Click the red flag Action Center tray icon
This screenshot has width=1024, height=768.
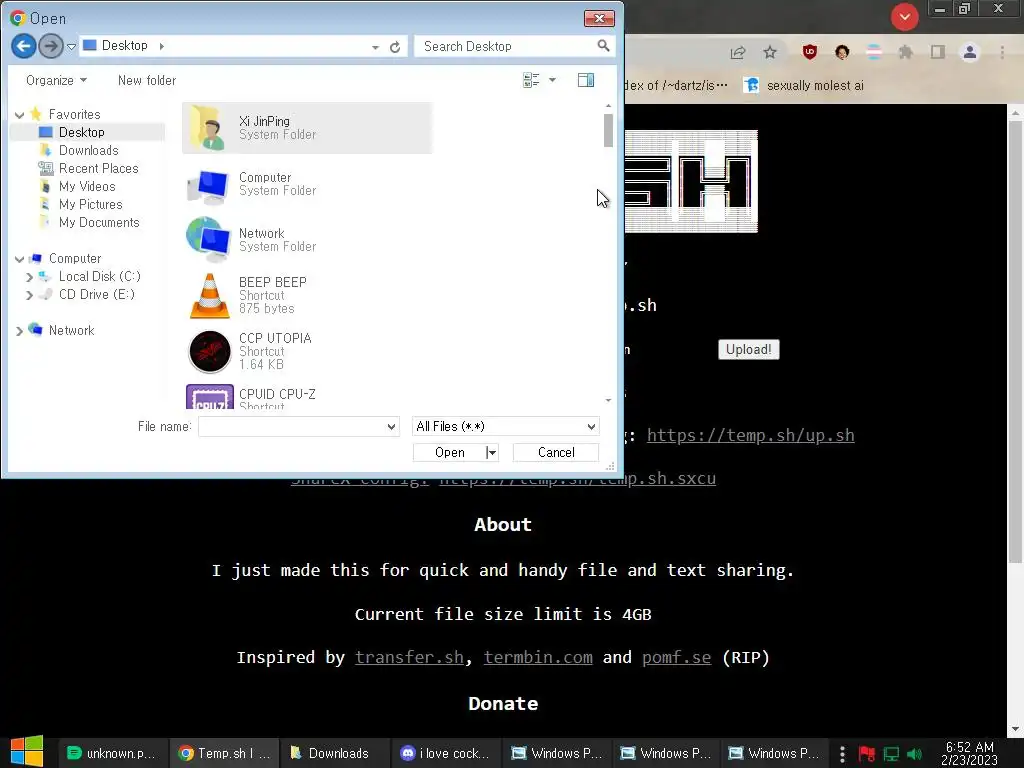tap(867, 754)
